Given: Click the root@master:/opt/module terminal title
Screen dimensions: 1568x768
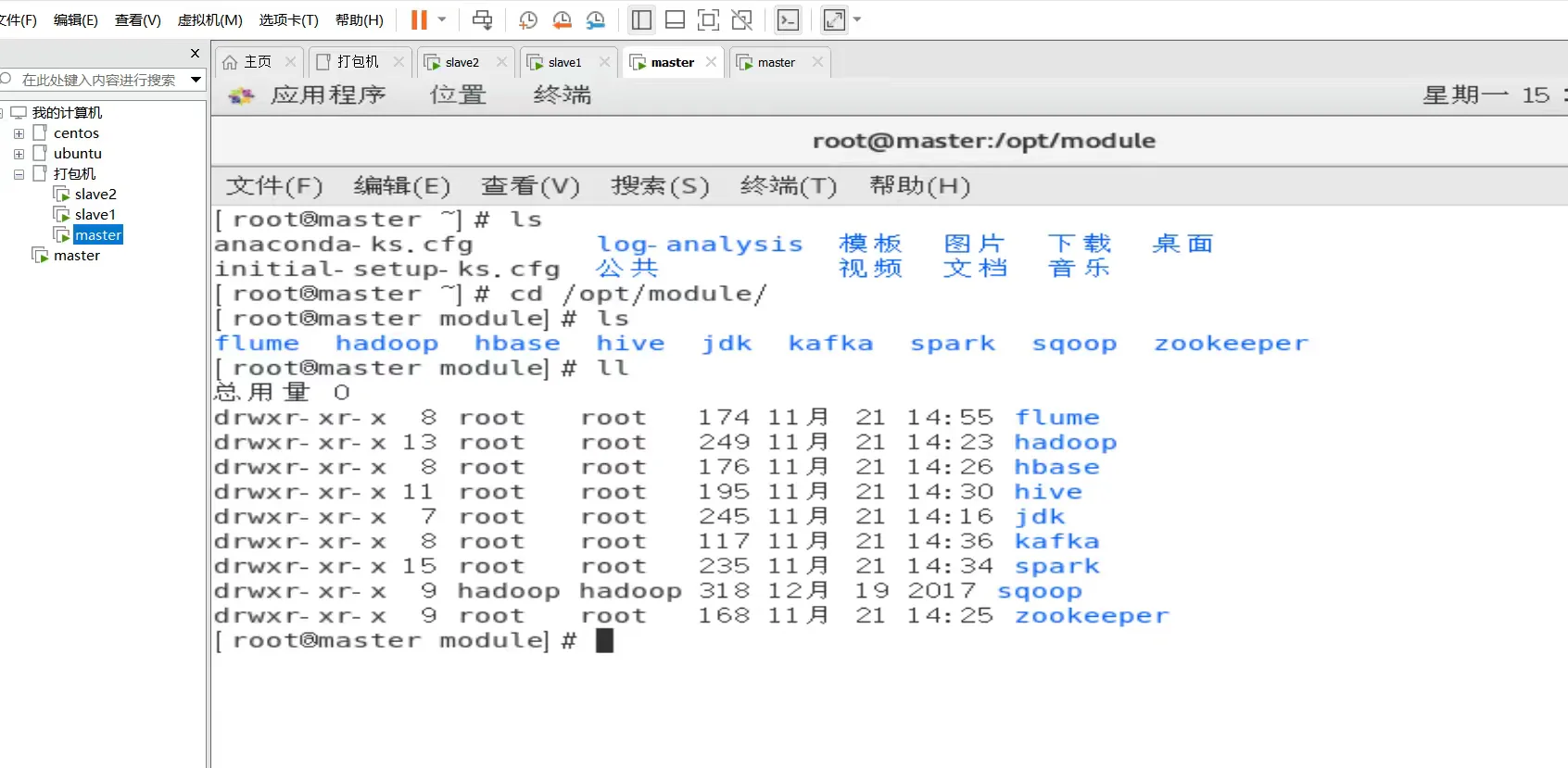Looking at the screenshot, I should click(x=984, y=141).
